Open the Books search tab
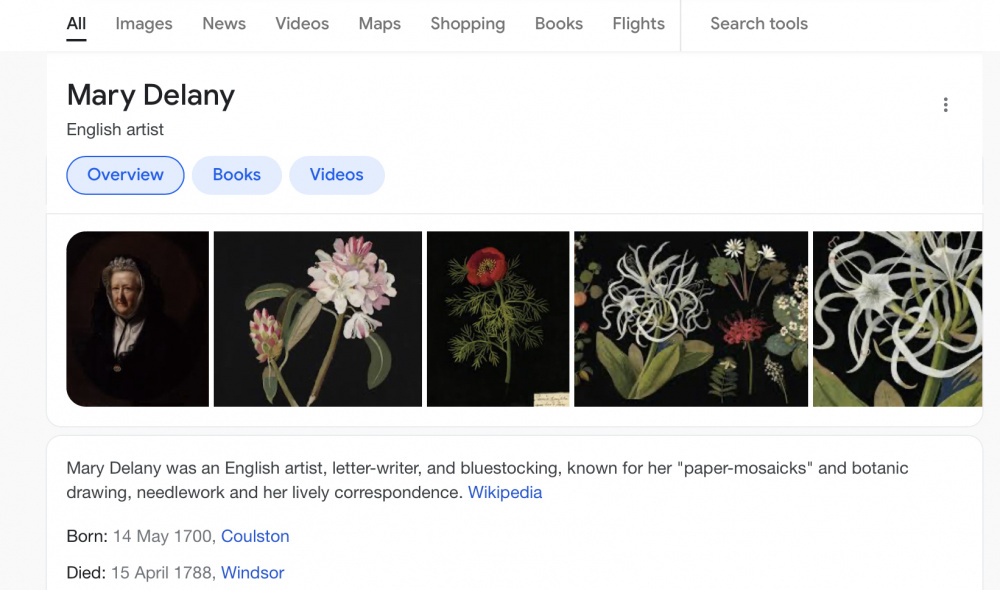This screenshot has width=1000, height=590. click(x=559, y=24)
